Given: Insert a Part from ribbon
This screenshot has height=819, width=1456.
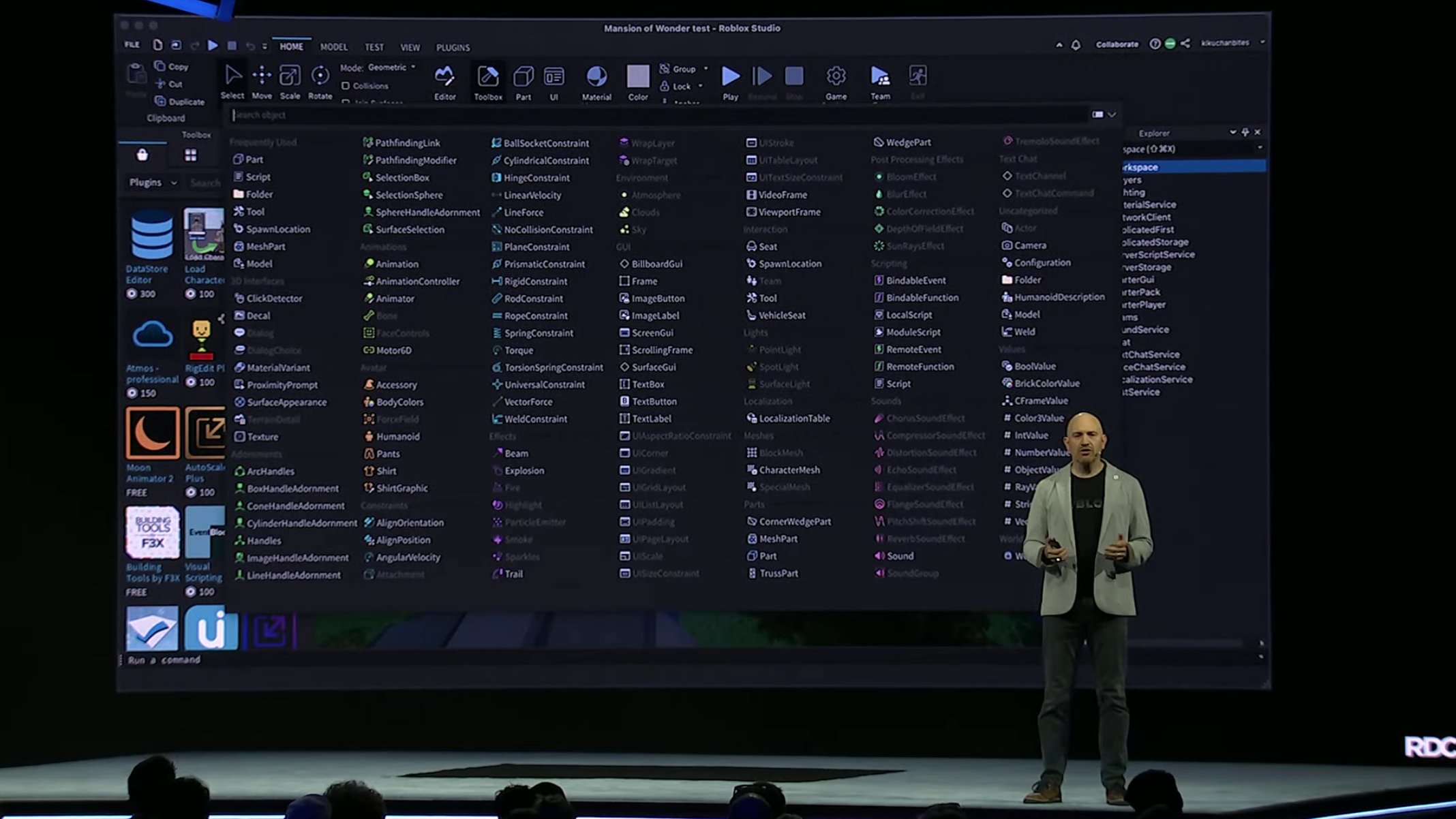Looking at the screenshot, I should pos(524,82).
